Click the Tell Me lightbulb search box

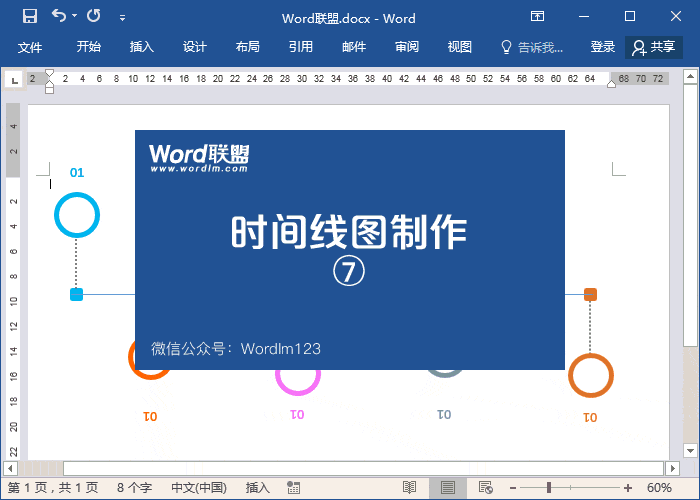coord(532,46)
